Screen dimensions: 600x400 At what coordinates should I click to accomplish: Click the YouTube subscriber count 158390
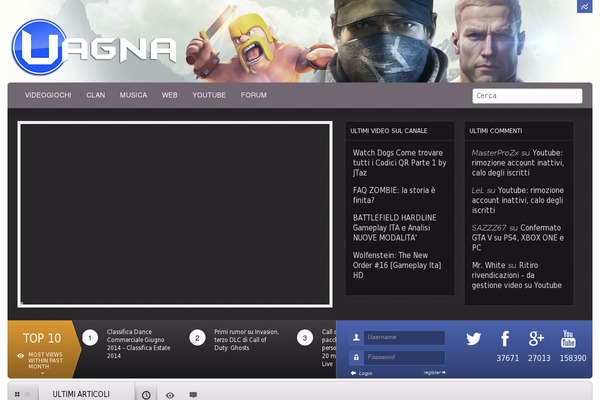point(573,358)
